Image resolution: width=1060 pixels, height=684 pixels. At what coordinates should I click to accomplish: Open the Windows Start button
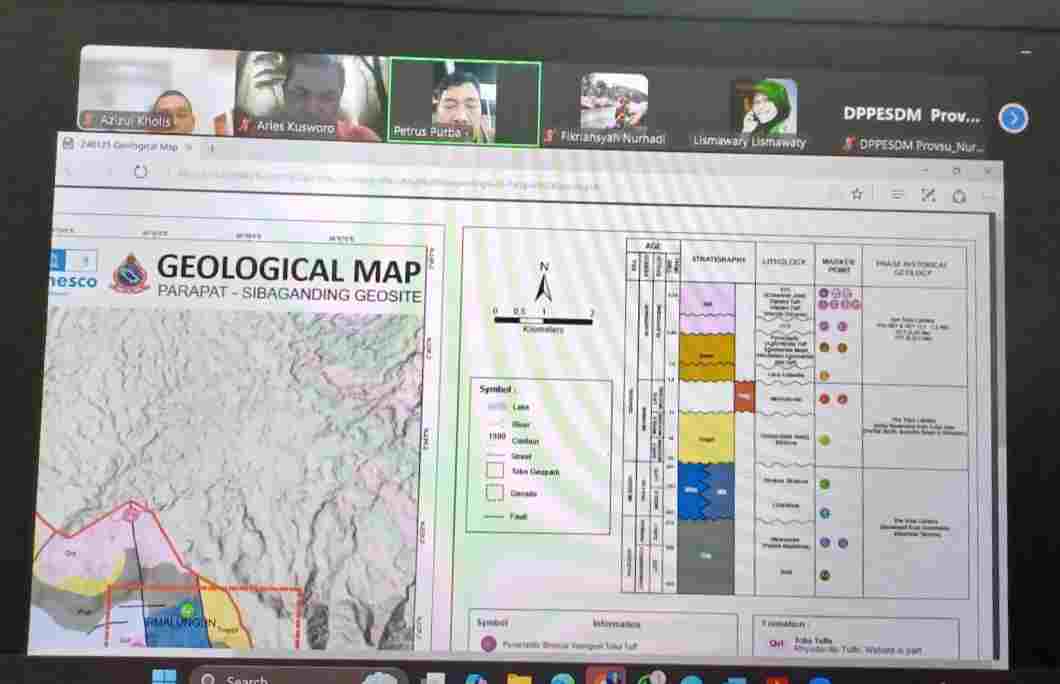tap(164, 676)
